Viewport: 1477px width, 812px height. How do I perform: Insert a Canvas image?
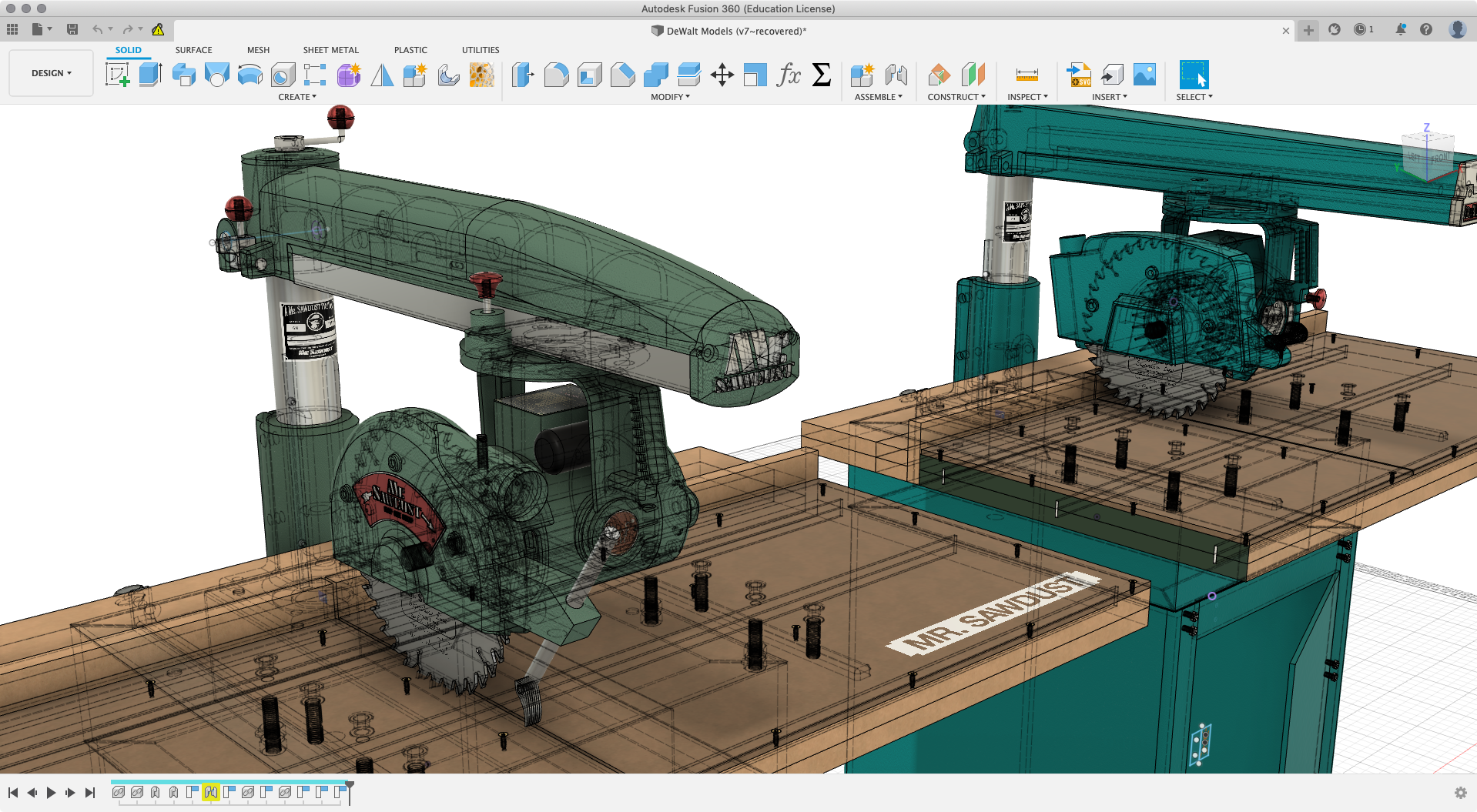coord(1145,75)
